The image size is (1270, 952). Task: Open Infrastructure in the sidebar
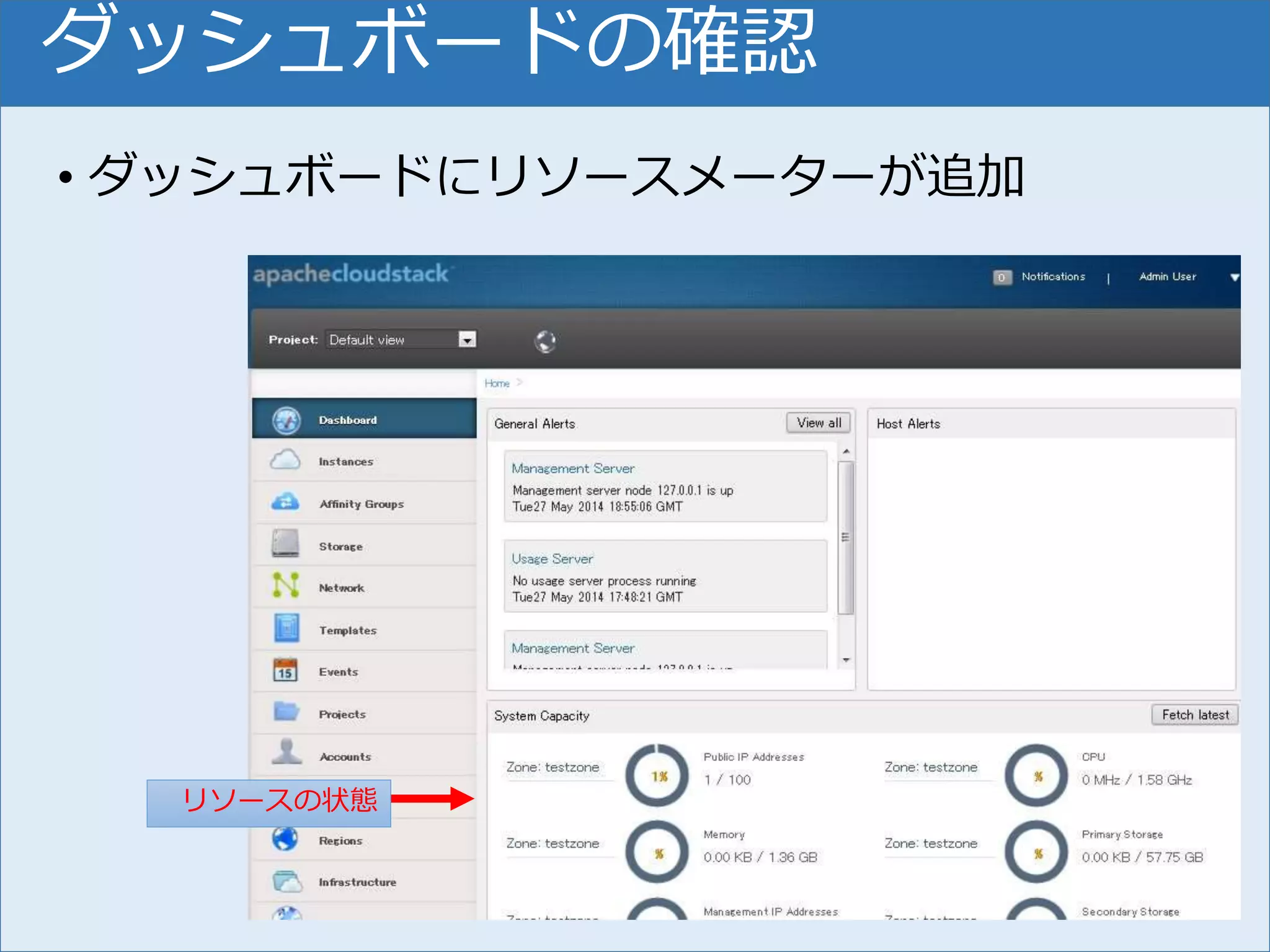coord(364,881)
